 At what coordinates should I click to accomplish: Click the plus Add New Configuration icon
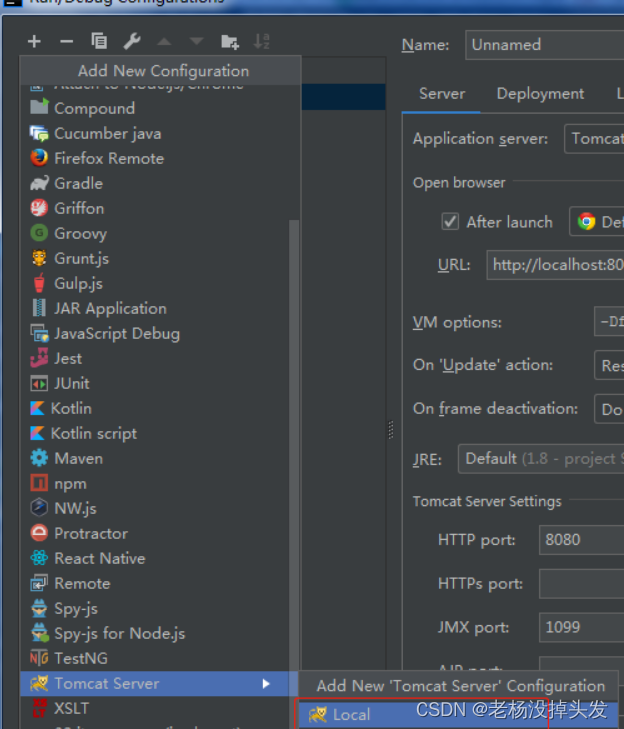[x=35, y=41]
